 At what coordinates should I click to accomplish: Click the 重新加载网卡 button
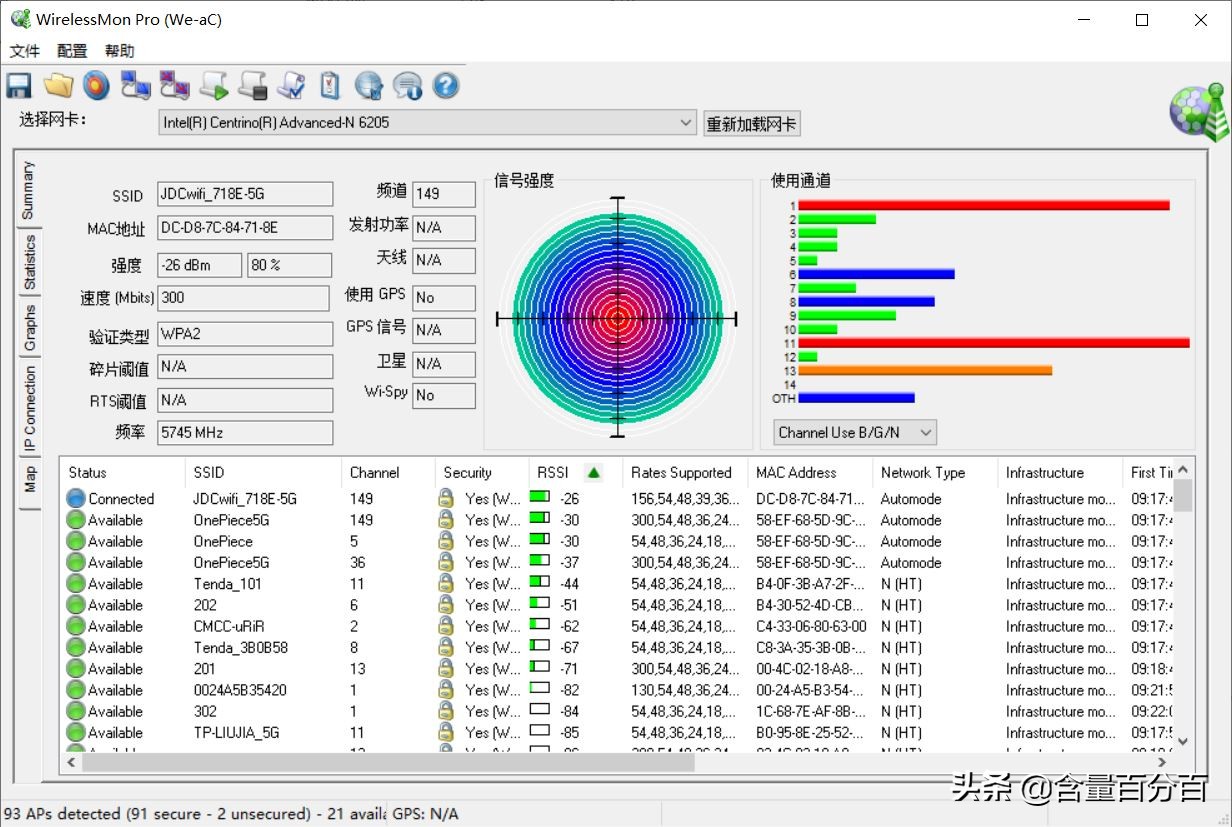pos(751,124)
